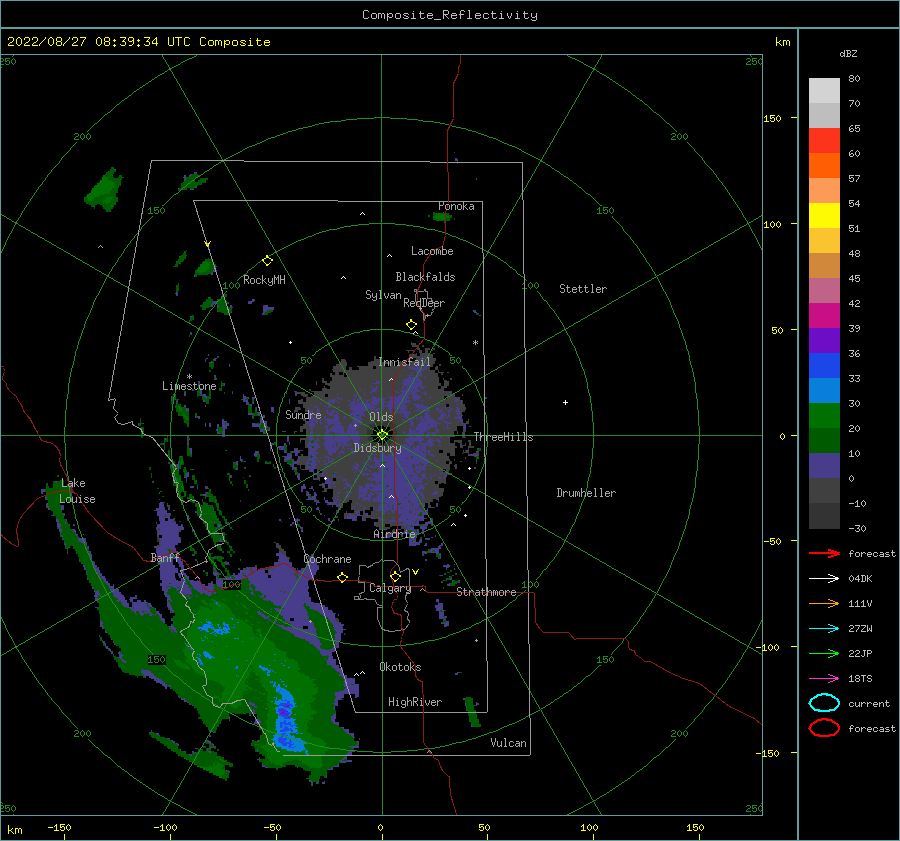Select the blue 36 dBZ color swatch
This screenshot has height=841, width=900.
pos(824,365)
